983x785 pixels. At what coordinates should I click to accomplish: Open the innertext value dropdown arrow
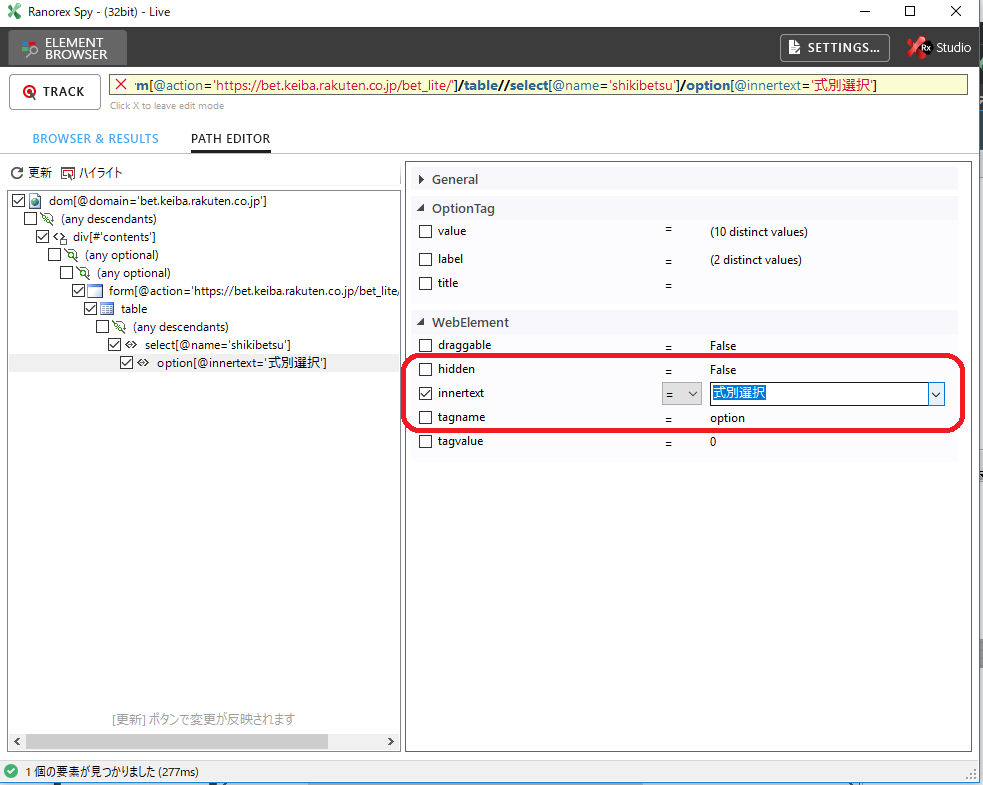click(x=936, y=394)
